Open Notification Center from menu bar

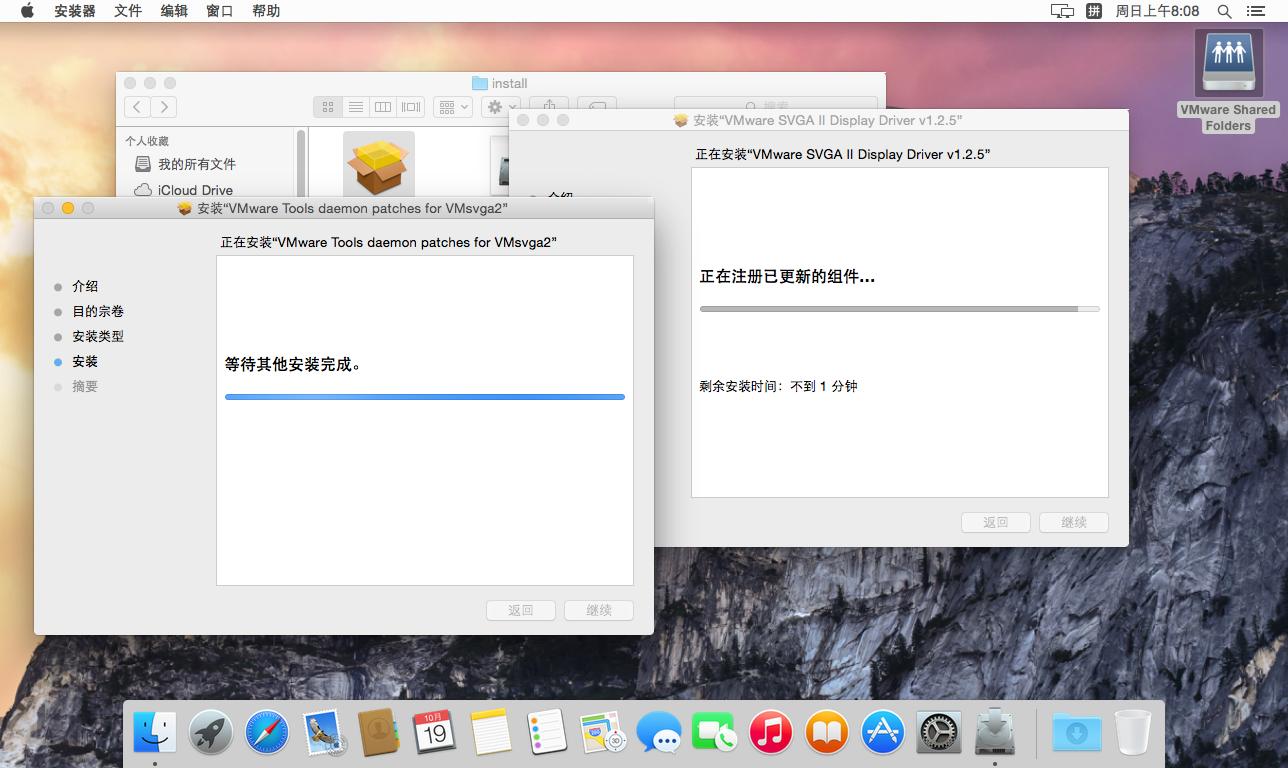(x=1255, y=11)
